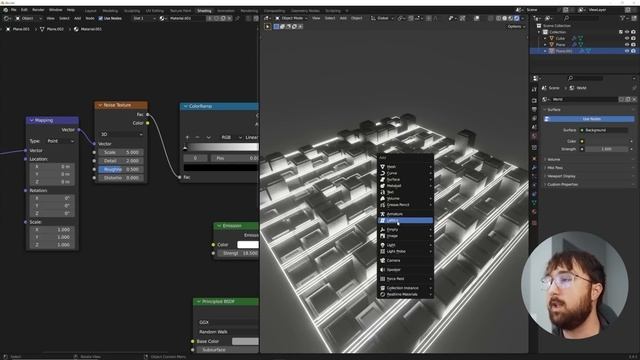Open the outliner filter funnel icon
This screenshot has height=360, width=640.
point(622,18)
